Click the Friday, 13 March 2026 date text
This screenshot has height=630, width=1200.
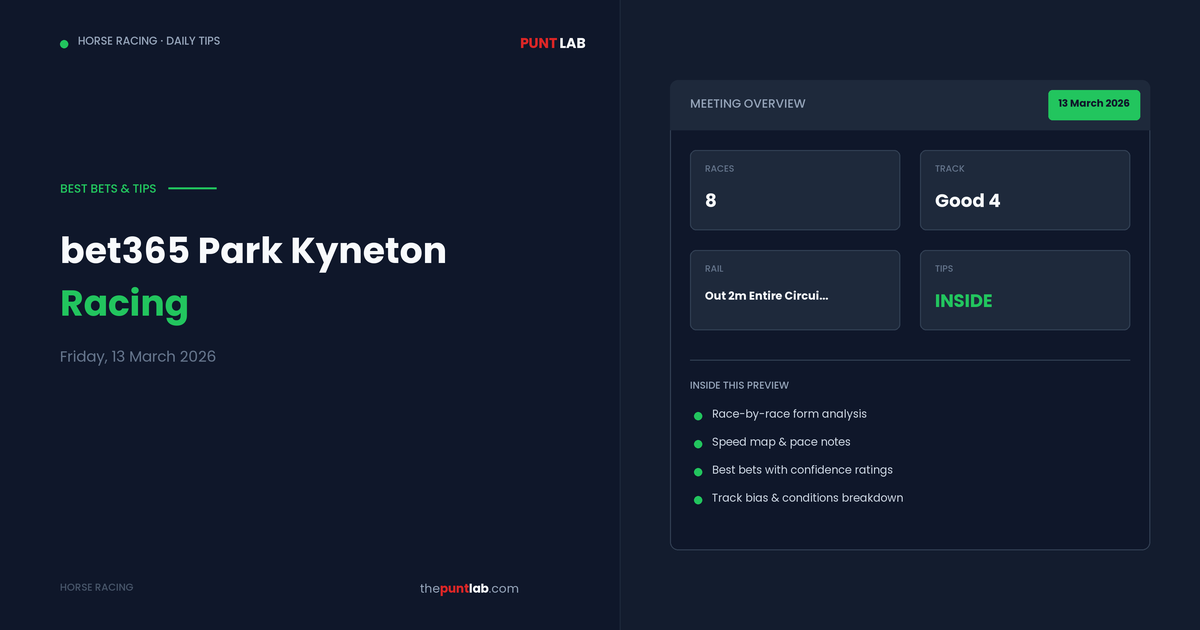[x=137, y=356]
